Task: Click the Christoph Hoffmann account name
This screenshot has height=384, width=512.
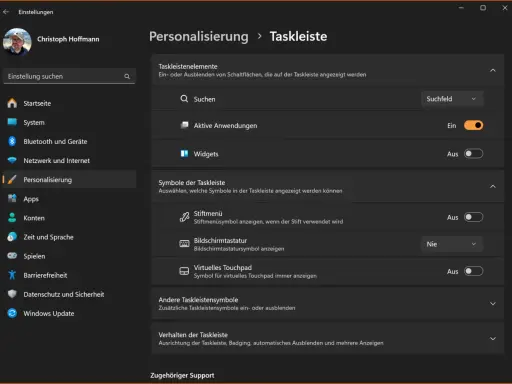Action: tap(68, 39)
